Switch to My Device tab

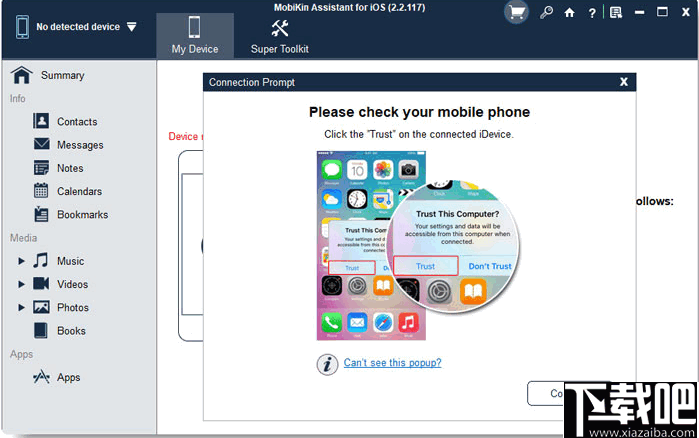coord(195,36)
